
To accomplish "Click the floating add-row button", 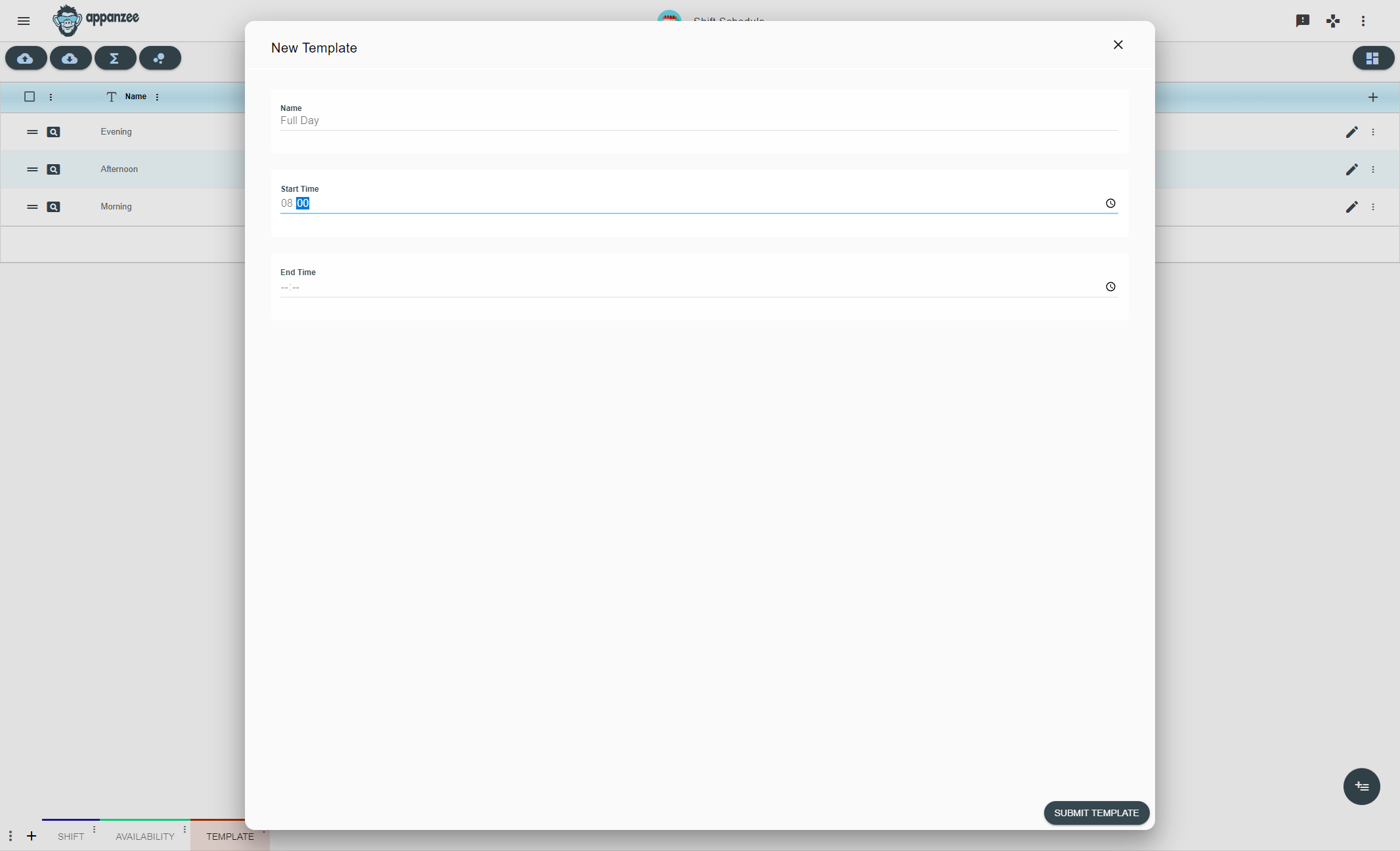I will (x=1362, y=787).
